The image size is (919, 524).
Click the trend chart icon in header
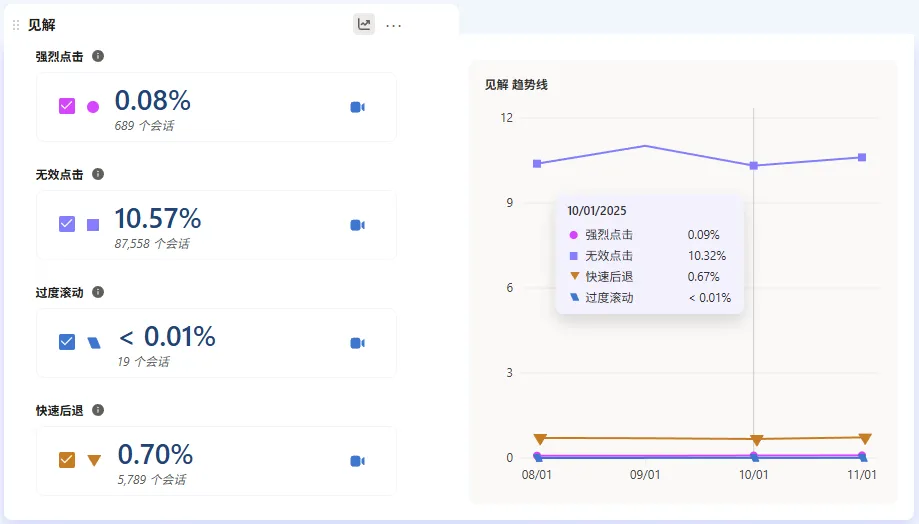[364, 25]
